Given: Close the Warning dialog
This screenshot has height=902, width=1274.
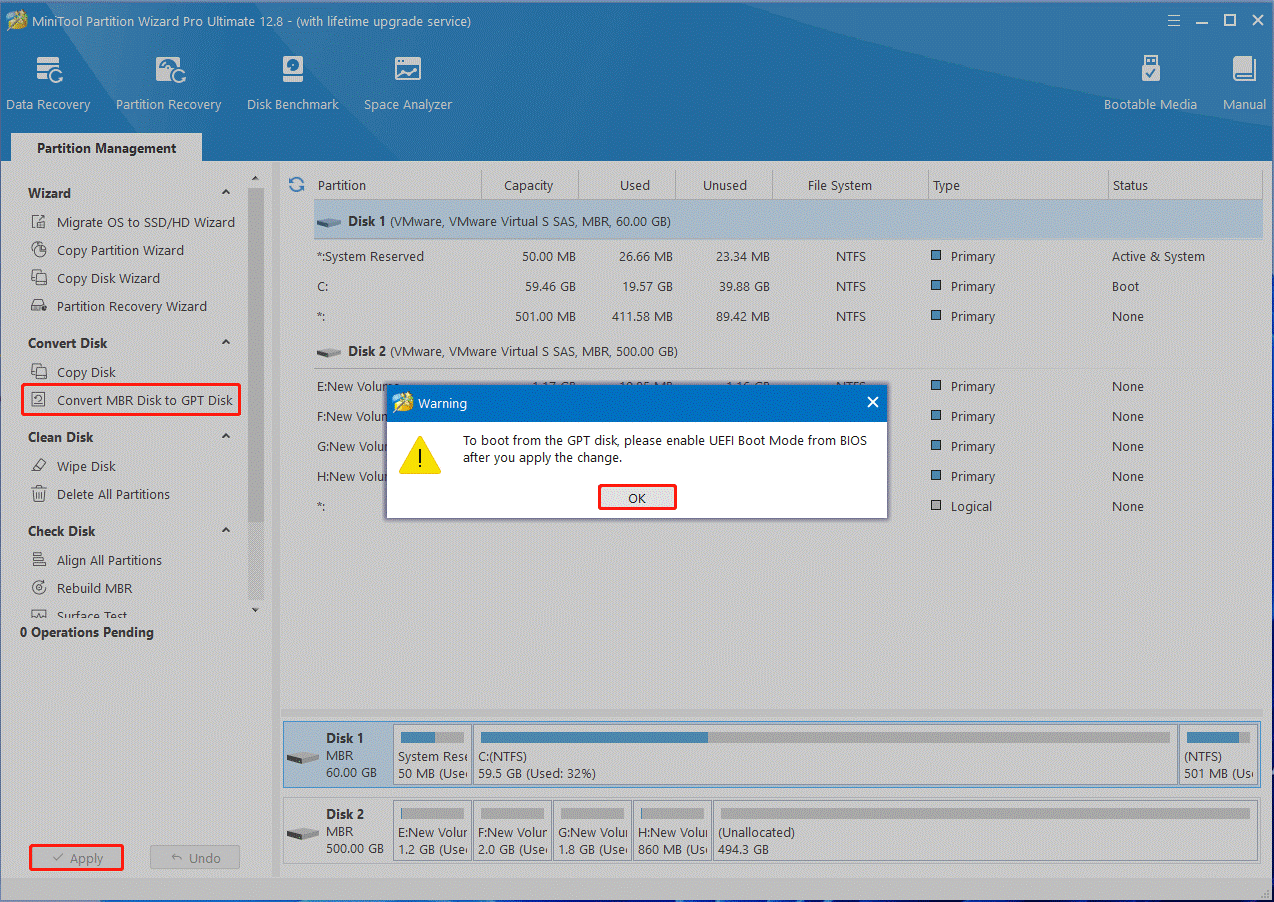Looking at the screenshot, I should tap(872, 403).
